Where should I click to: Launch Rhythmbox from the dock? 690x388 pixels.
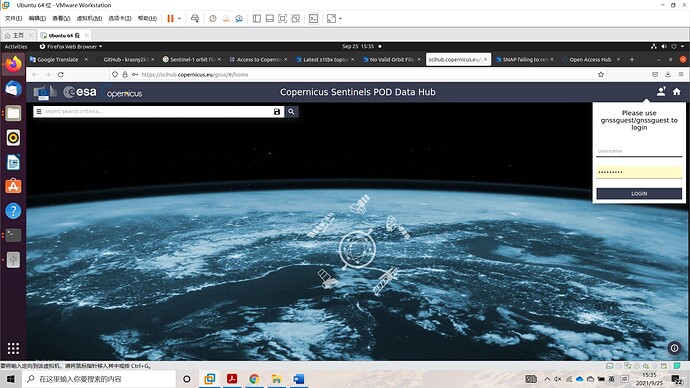pyautogui.click(x=13, y=138)
